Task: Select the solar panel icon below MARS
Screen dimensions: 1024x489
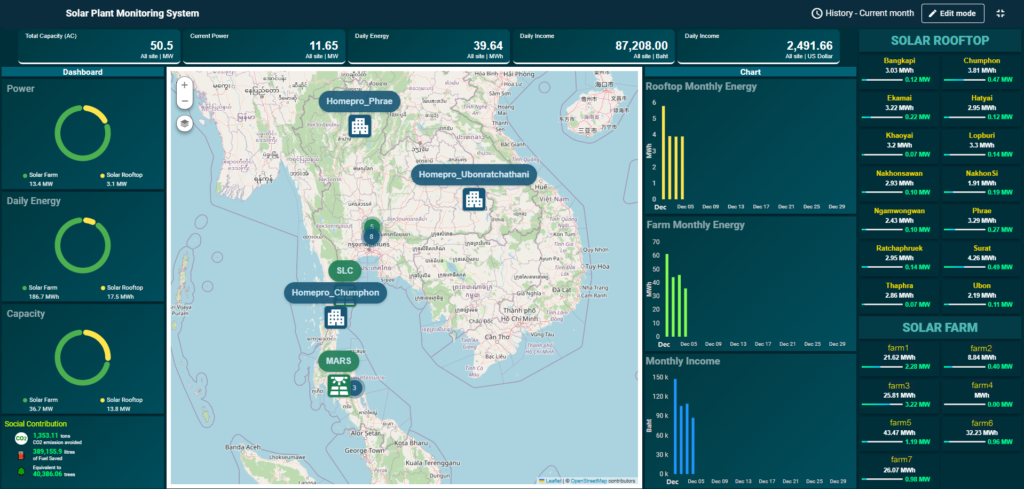Action: coord(338,385)
